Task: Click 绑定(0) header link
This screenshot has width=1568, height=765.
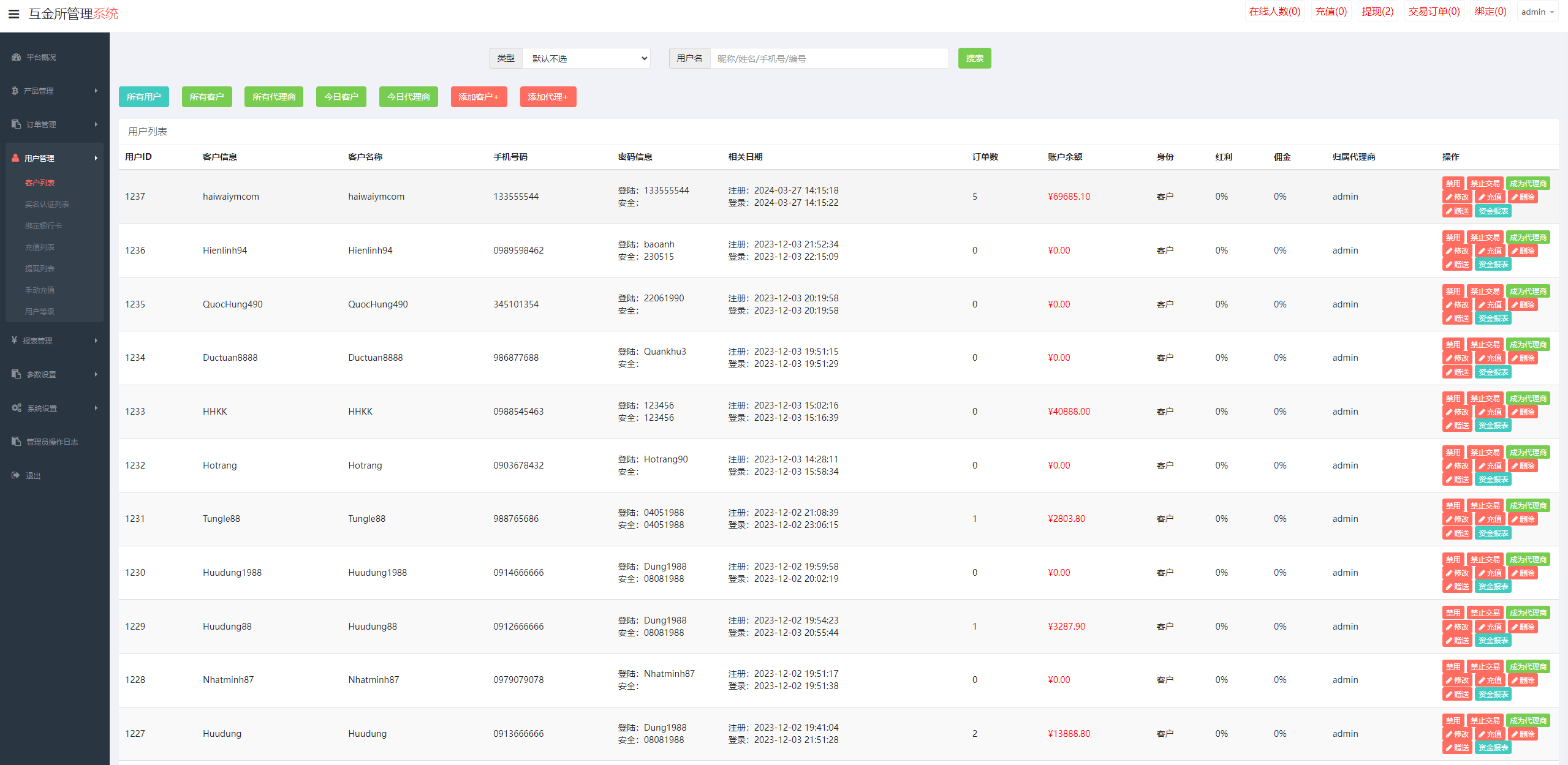Action: click(1490, 12)
